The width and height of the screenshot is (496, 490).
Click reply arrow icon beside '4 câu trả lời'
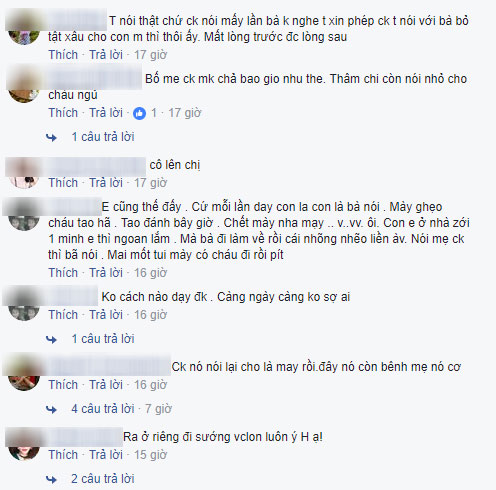click(x=51, y=409)
